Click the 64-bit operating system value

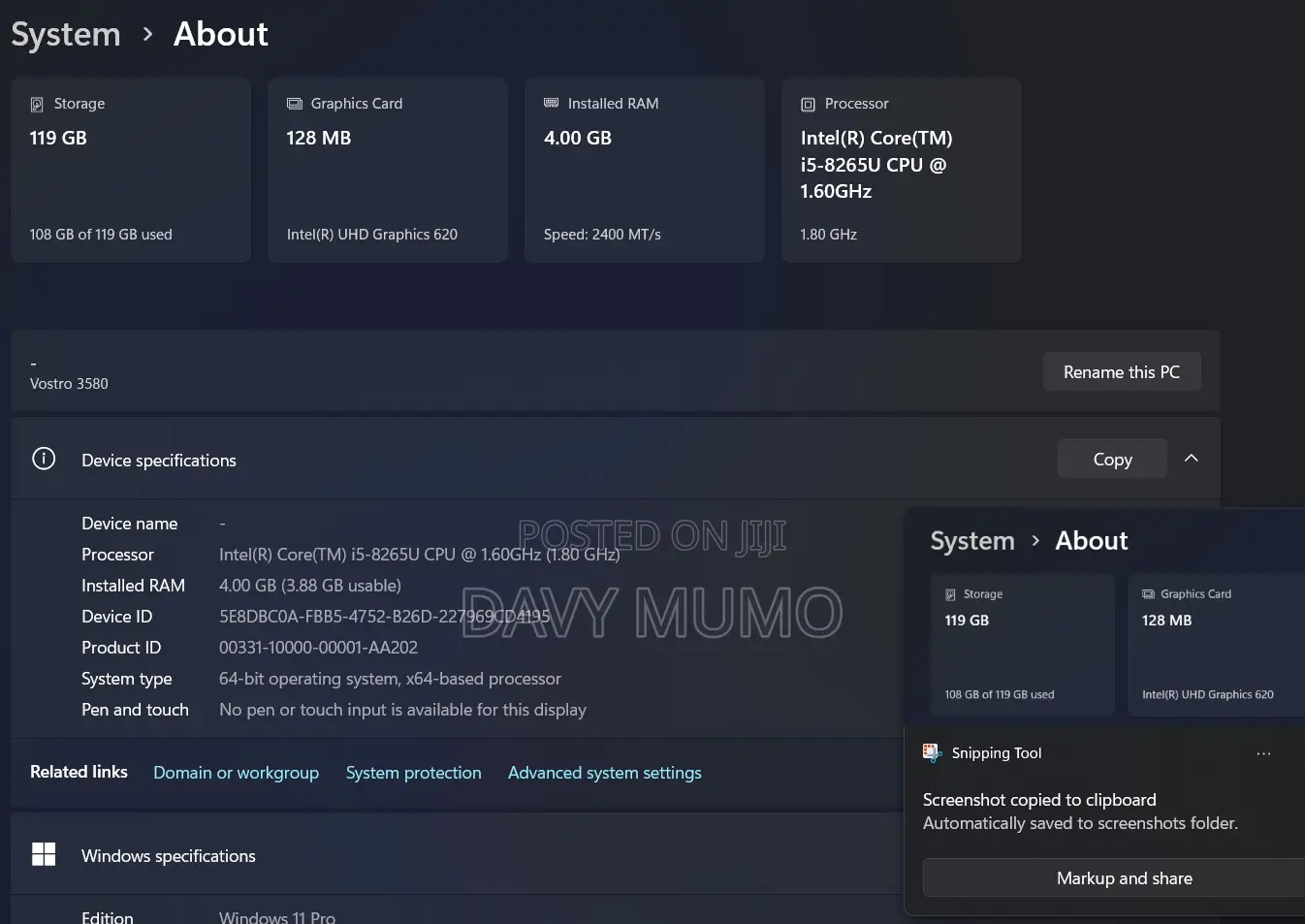(x=390, y=679)
